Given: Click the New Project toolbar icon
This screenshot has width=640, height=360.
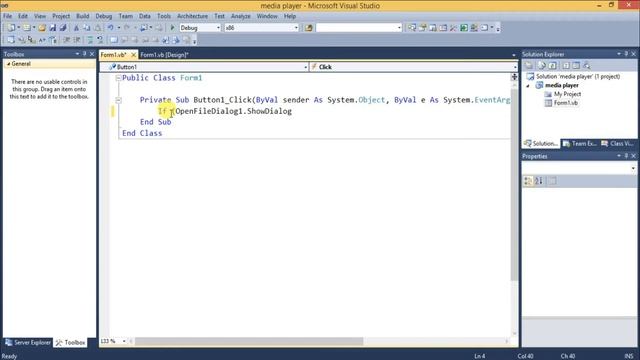Looking at the screenshot, I should 11,28.
